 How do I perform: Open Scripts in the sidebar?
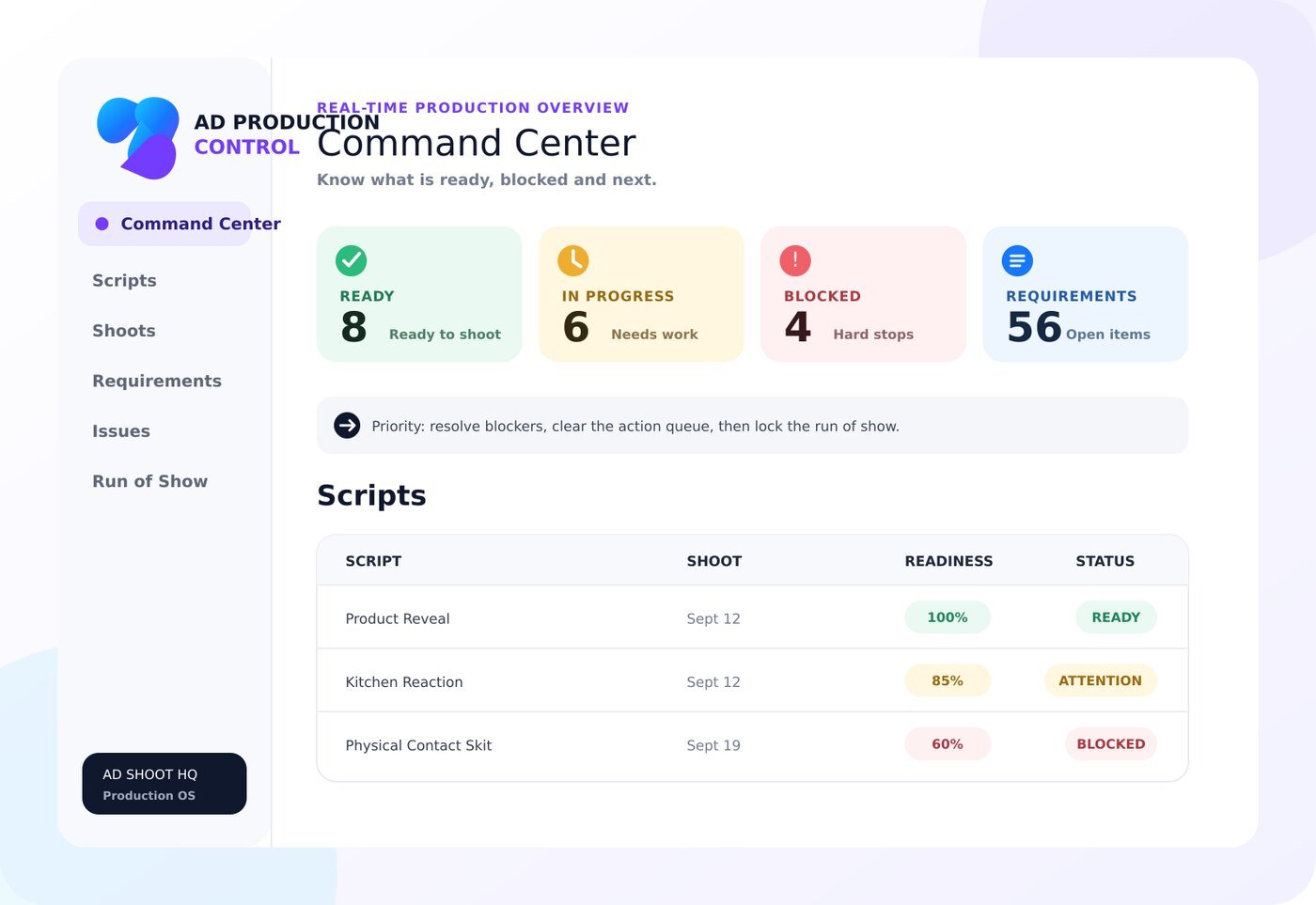(124, 280)
